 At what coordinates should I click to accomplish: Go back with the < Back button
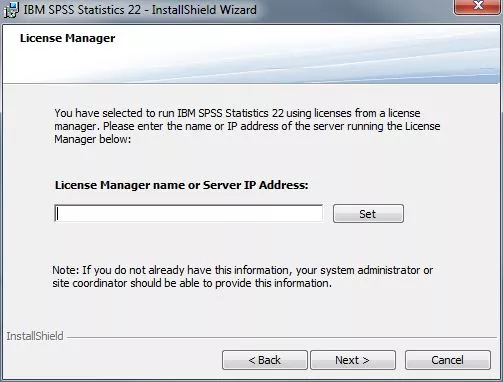click(x=265, y=360)
